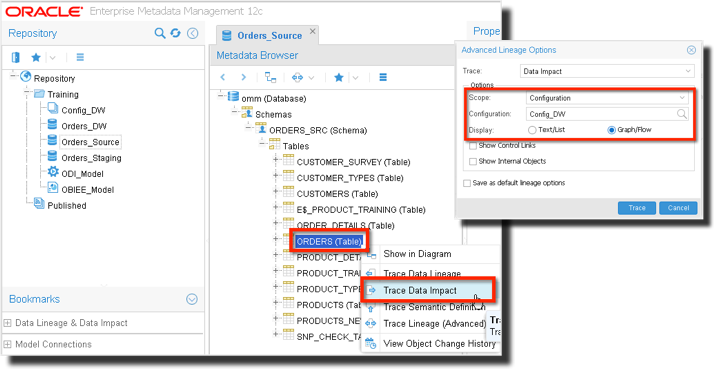This screenshot has height=369, width=714.
Task: Select the Repository root node
Action: click(54, 78)
